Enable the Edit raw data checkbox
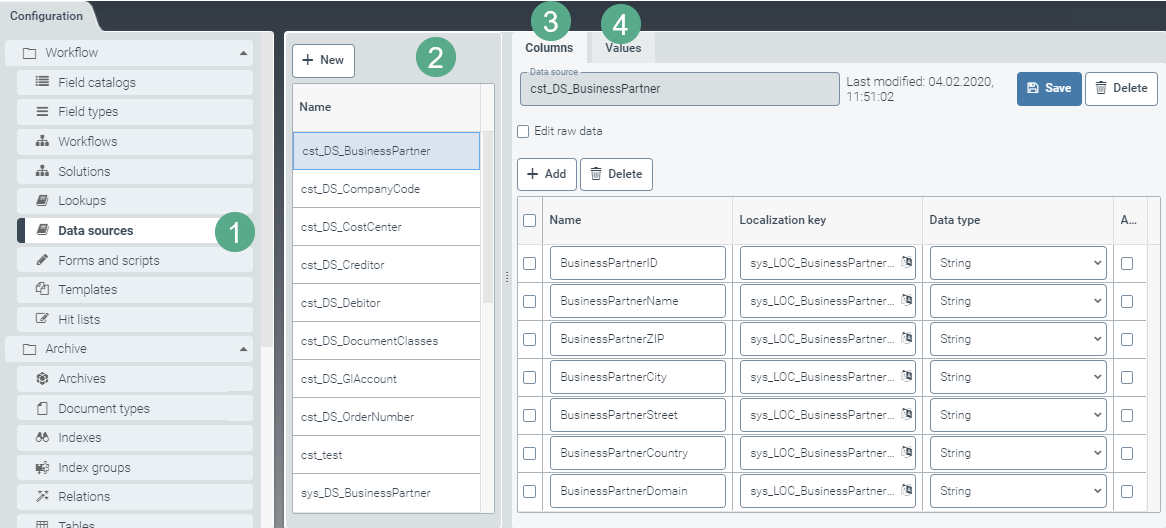This screenshot has width=1166, height=528. point(523,131)
